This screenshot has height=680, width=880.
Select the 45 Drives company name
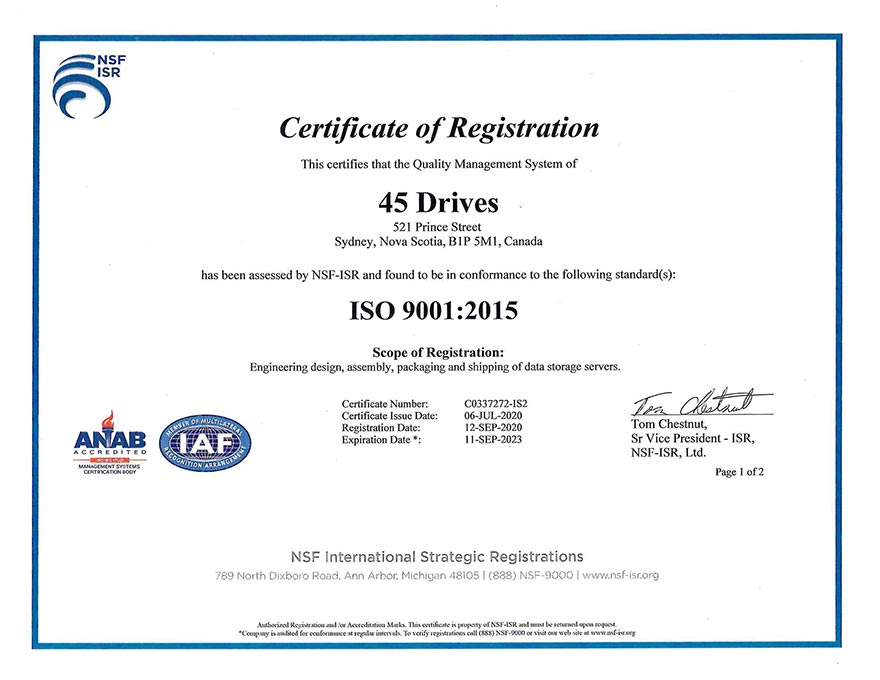(x=438, y=202)
